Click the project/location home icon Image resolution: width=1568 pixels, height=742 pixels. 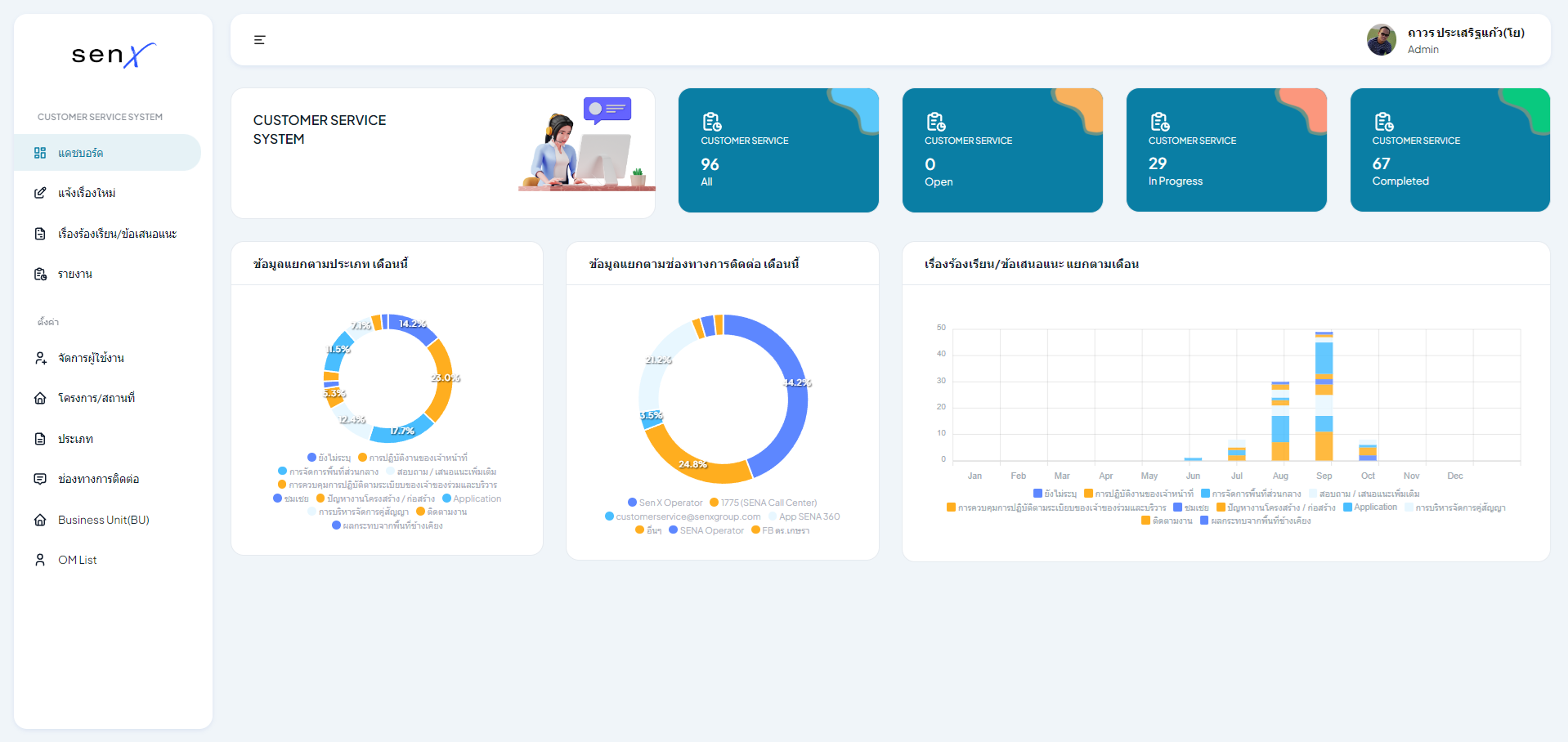click(x=40, y=398)
